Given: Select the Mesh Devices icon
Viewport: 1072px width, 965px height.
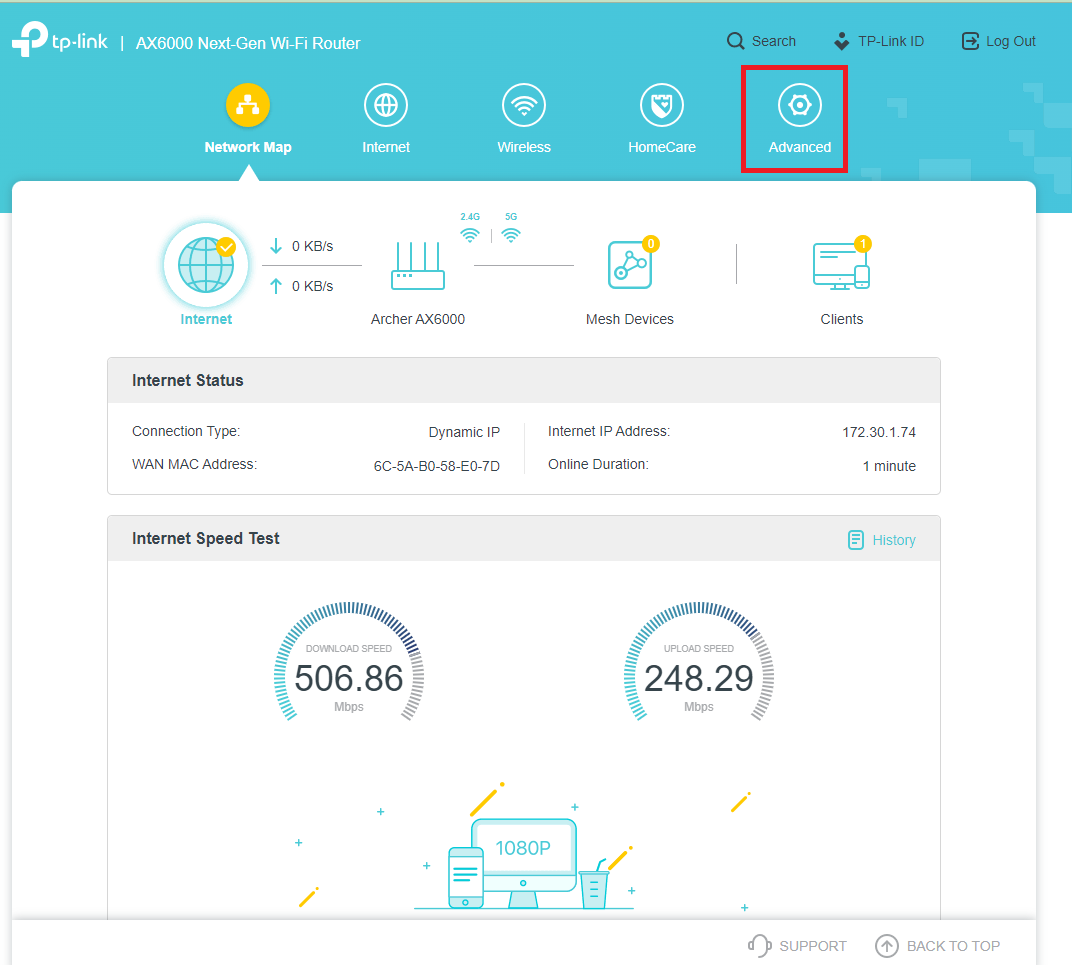Looking at the screenshot, I should point(630,265).
